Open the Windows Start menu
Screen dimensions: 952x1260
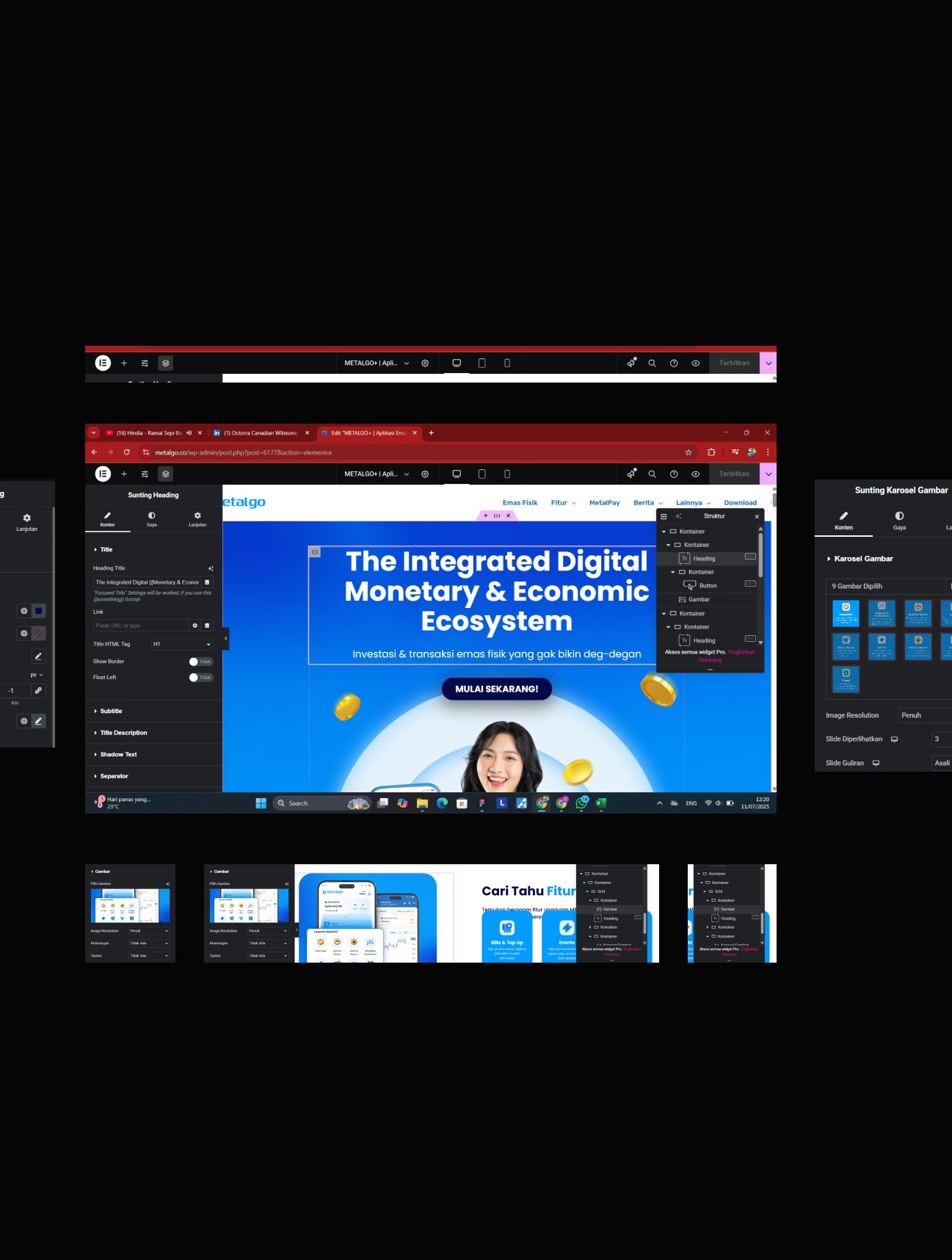(261, 803)
